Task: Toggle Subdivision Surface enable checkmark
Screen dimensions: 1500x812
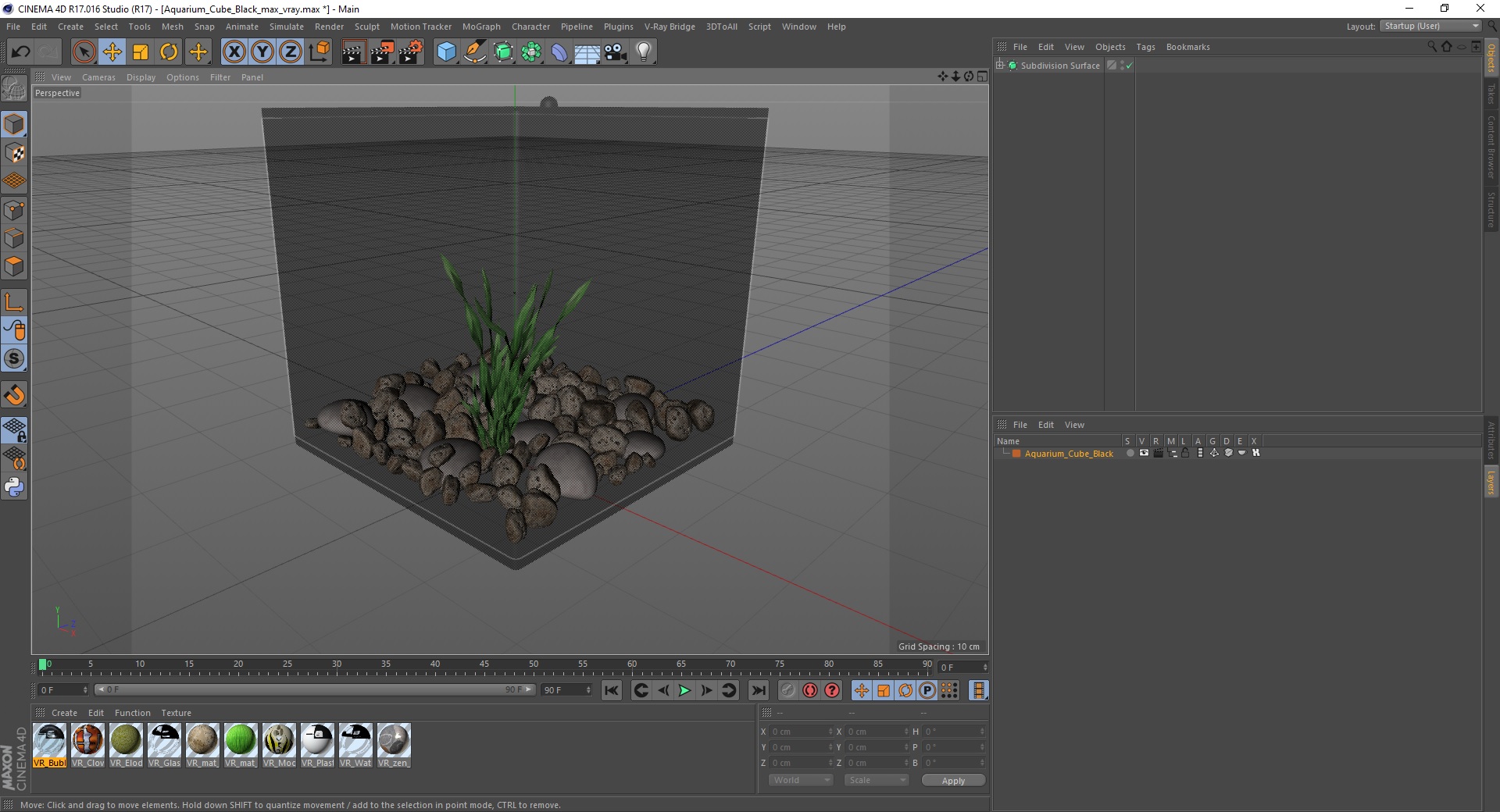Action: [x=1129, y=66]
